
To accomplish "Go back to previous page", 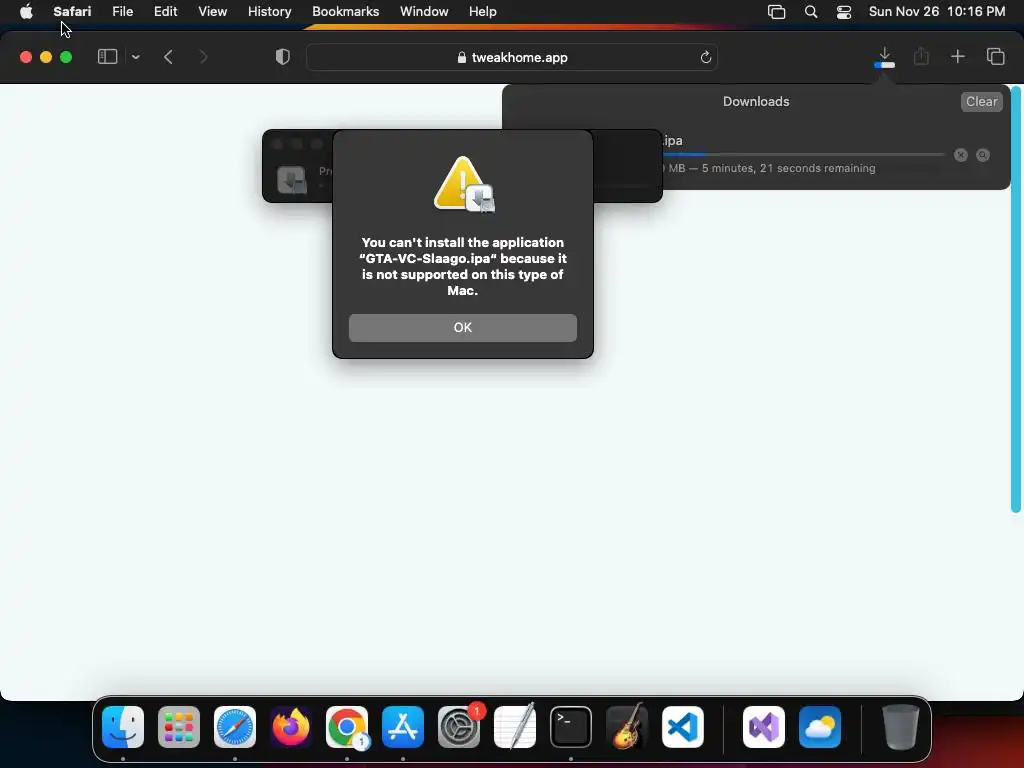I will [x=168, y=57].
